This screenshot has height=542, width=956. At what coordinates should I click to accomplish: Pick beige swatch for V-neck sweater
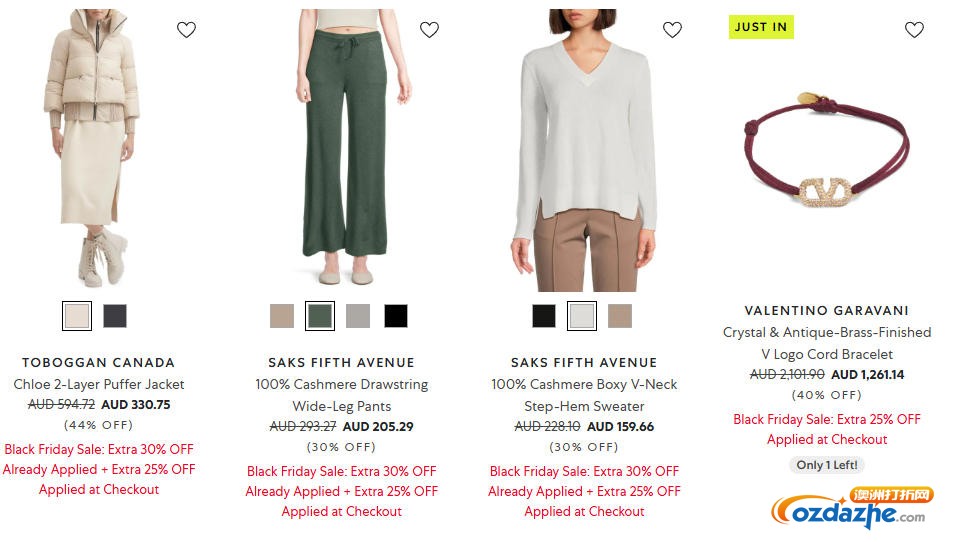tap(620, 316)
